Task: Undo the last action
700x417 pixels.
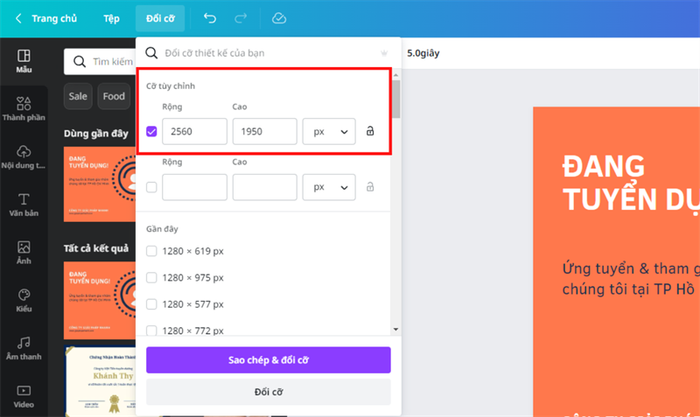Action: (210, 18)
